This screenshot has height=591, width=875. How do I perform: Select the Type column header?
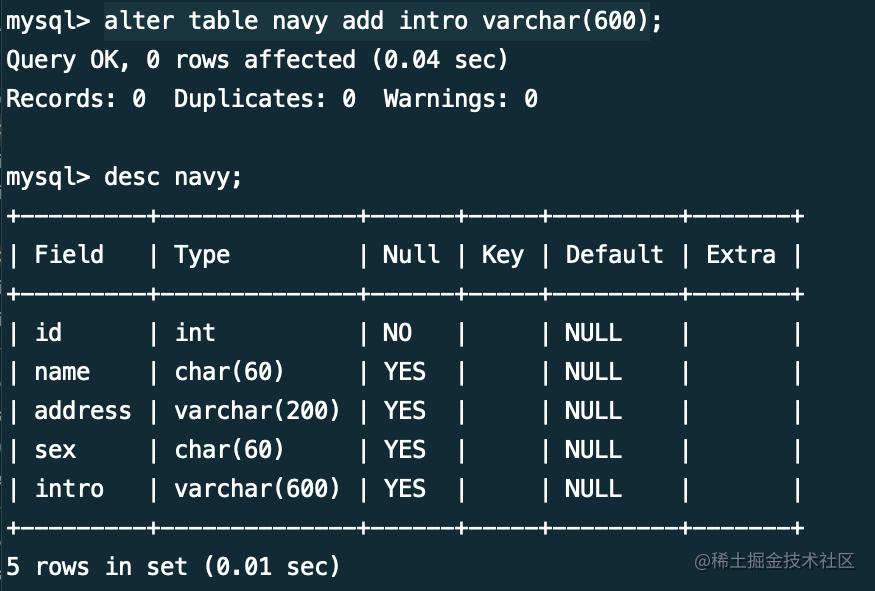click(x=202, y=256)
